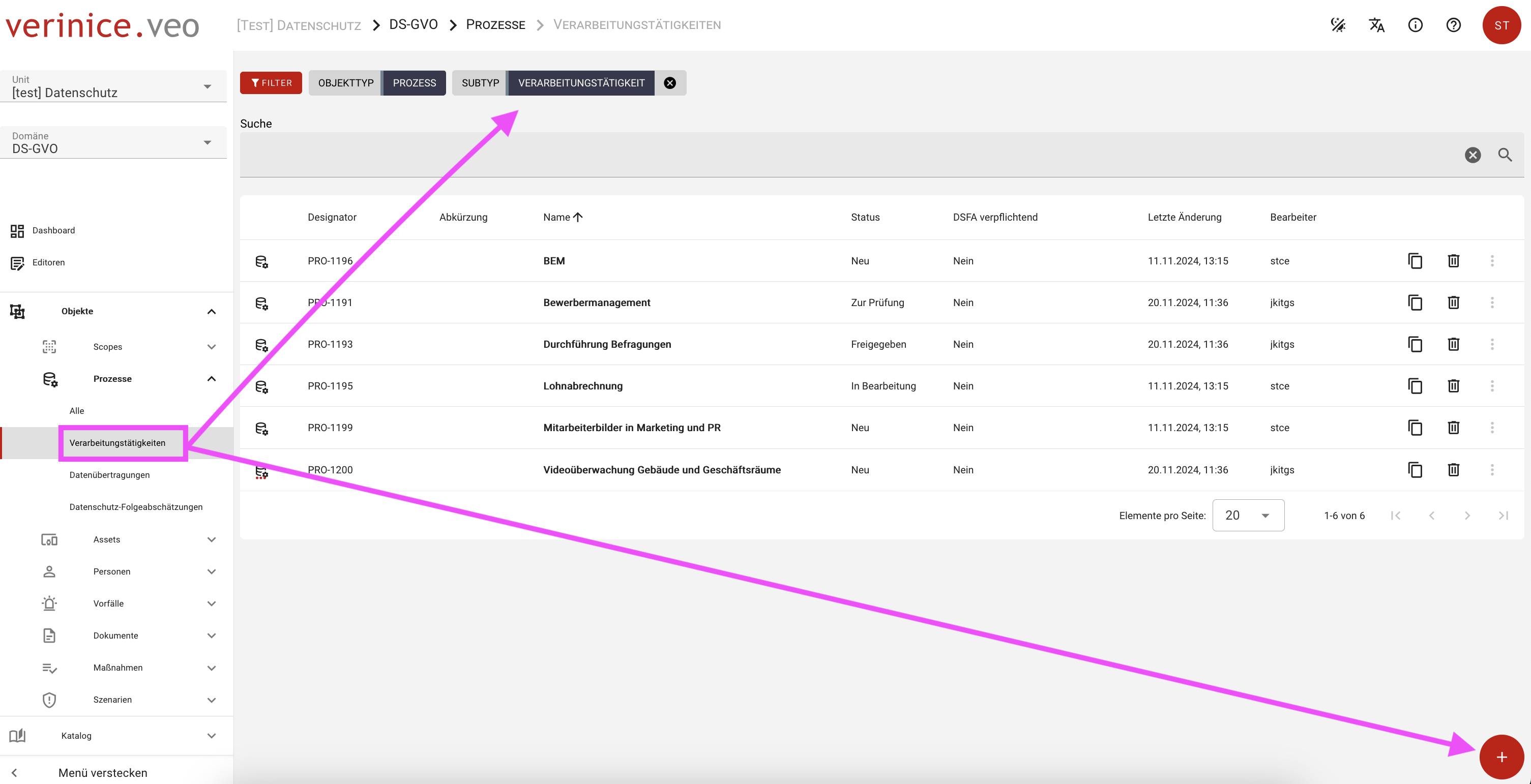Click Menü verstecken to hide menu
Image resolution: width=1531 pixels, height=784 pixels.
[102, 772]
